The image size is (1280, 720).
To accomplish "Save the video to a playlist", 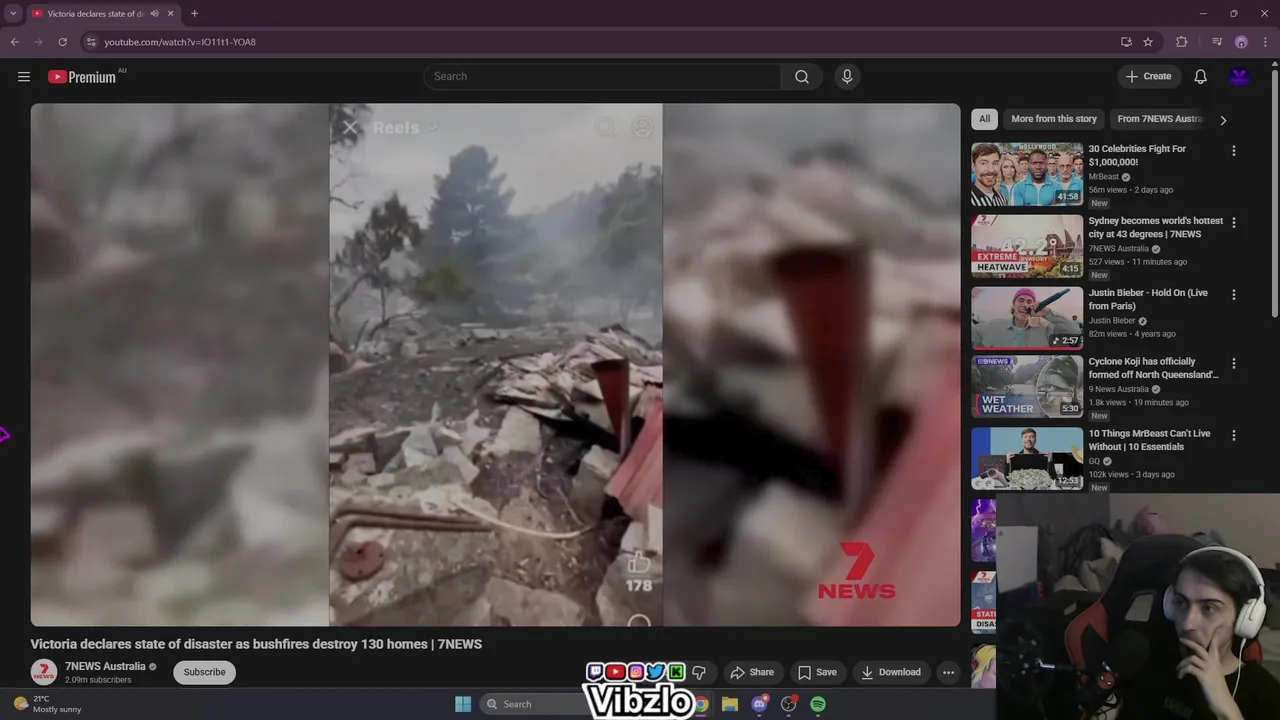I will 817,672.
